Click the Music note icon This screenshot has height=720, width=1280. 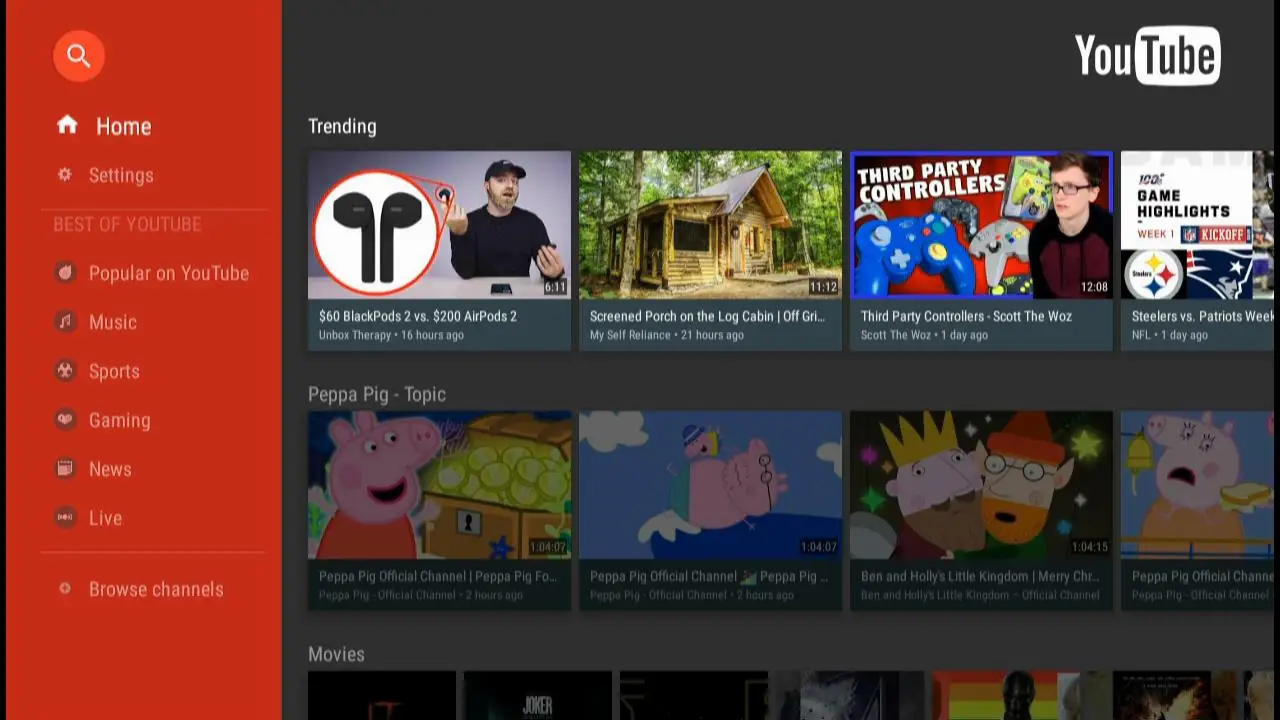pyautogui.click(x=65, y=322)
